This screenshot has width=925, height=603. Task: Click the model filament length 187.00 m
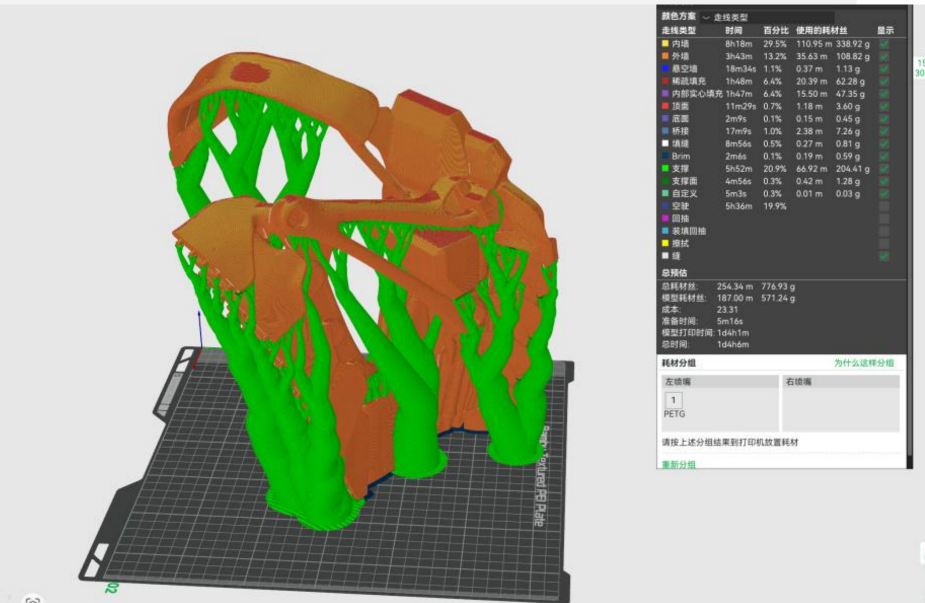[735, 299]
